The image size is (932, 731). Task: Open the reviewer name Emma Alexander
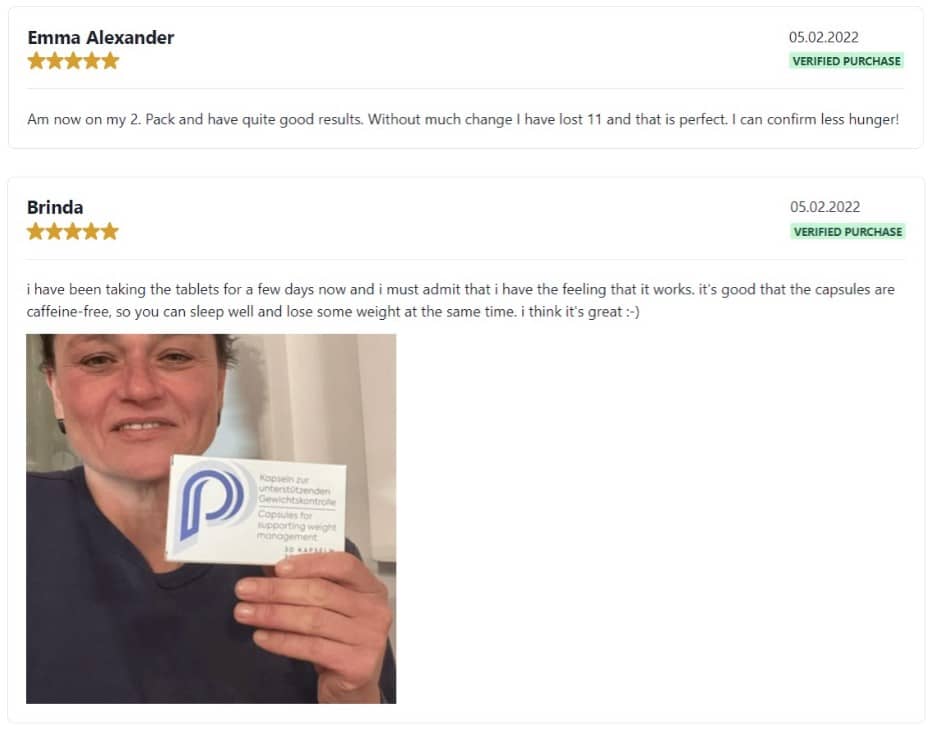(100, 37)
